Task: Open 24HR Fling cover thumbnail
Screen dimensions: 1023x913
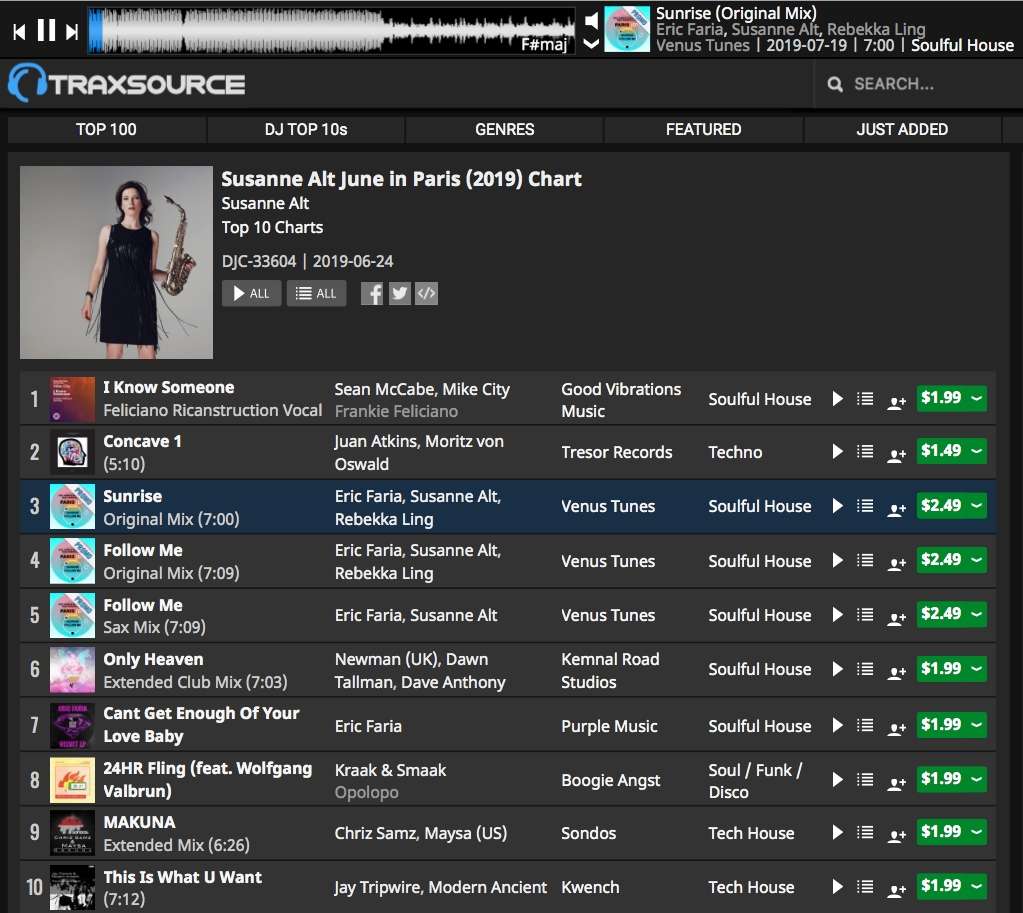Action: coord(72,780)
